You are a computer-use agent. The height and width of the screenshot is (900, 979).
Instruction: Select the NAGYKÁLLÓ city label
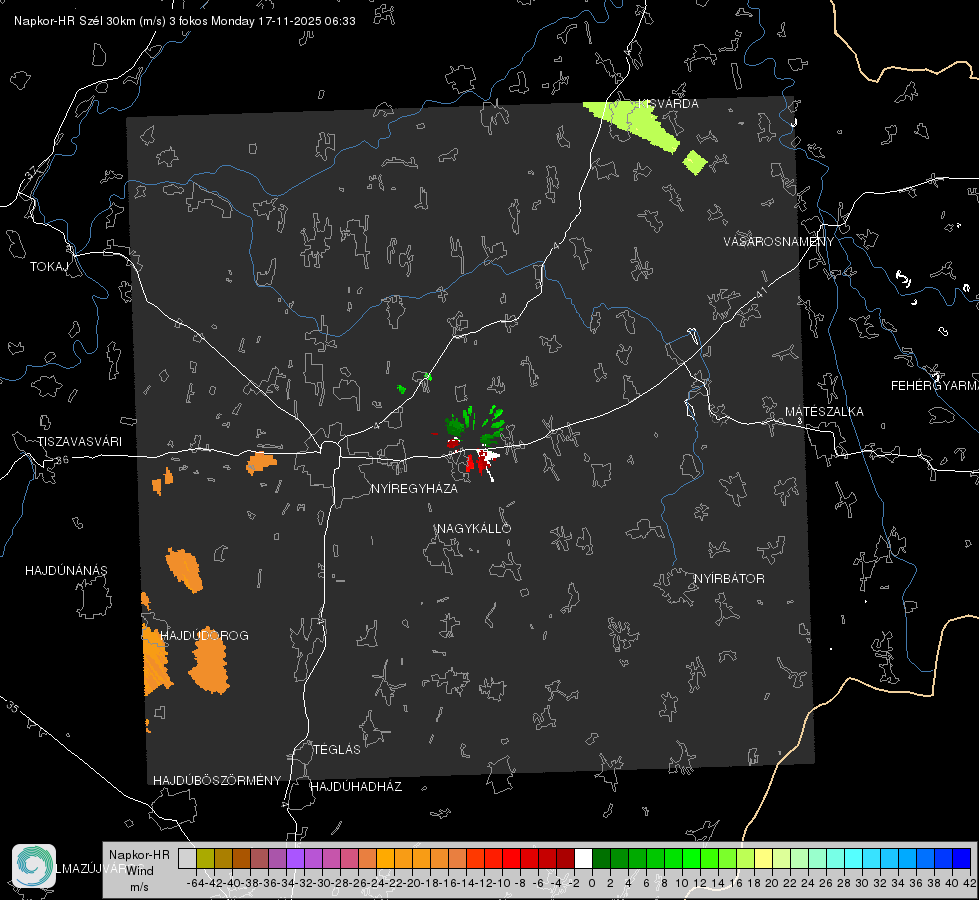coord(474,528)
